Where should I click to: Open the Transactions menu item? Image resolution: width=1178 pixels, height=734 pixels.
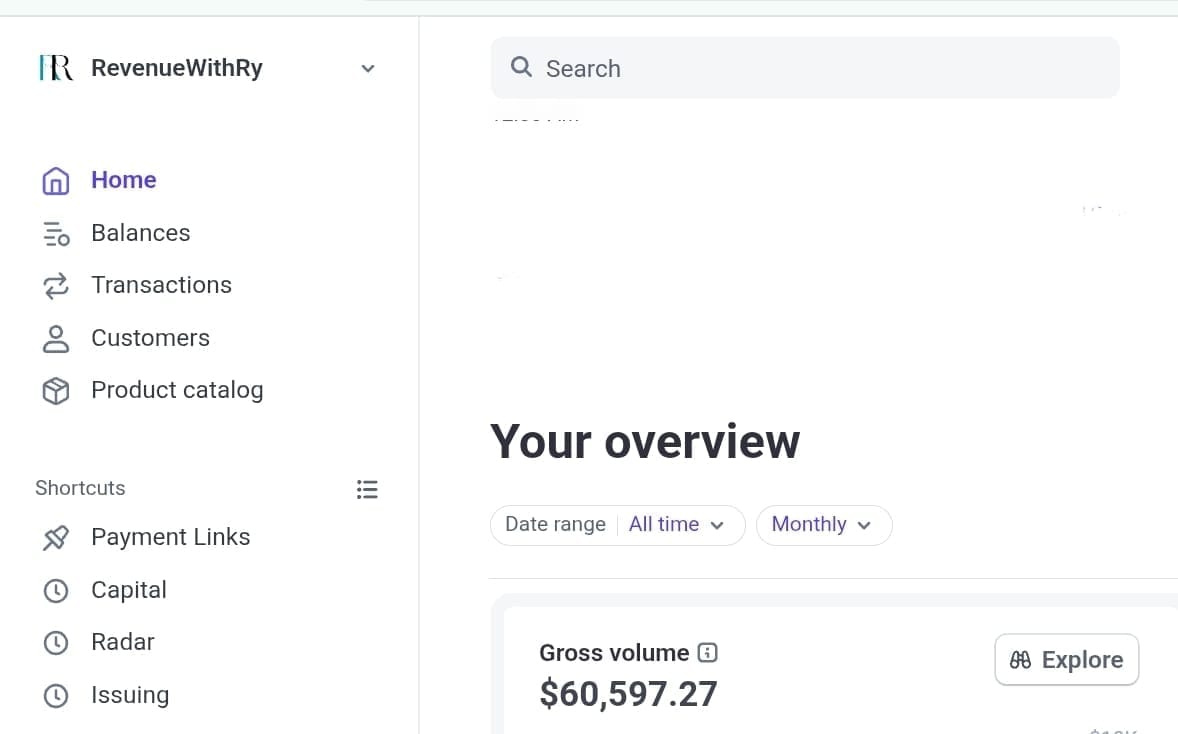pyautogui.click(x=161, y=285)
